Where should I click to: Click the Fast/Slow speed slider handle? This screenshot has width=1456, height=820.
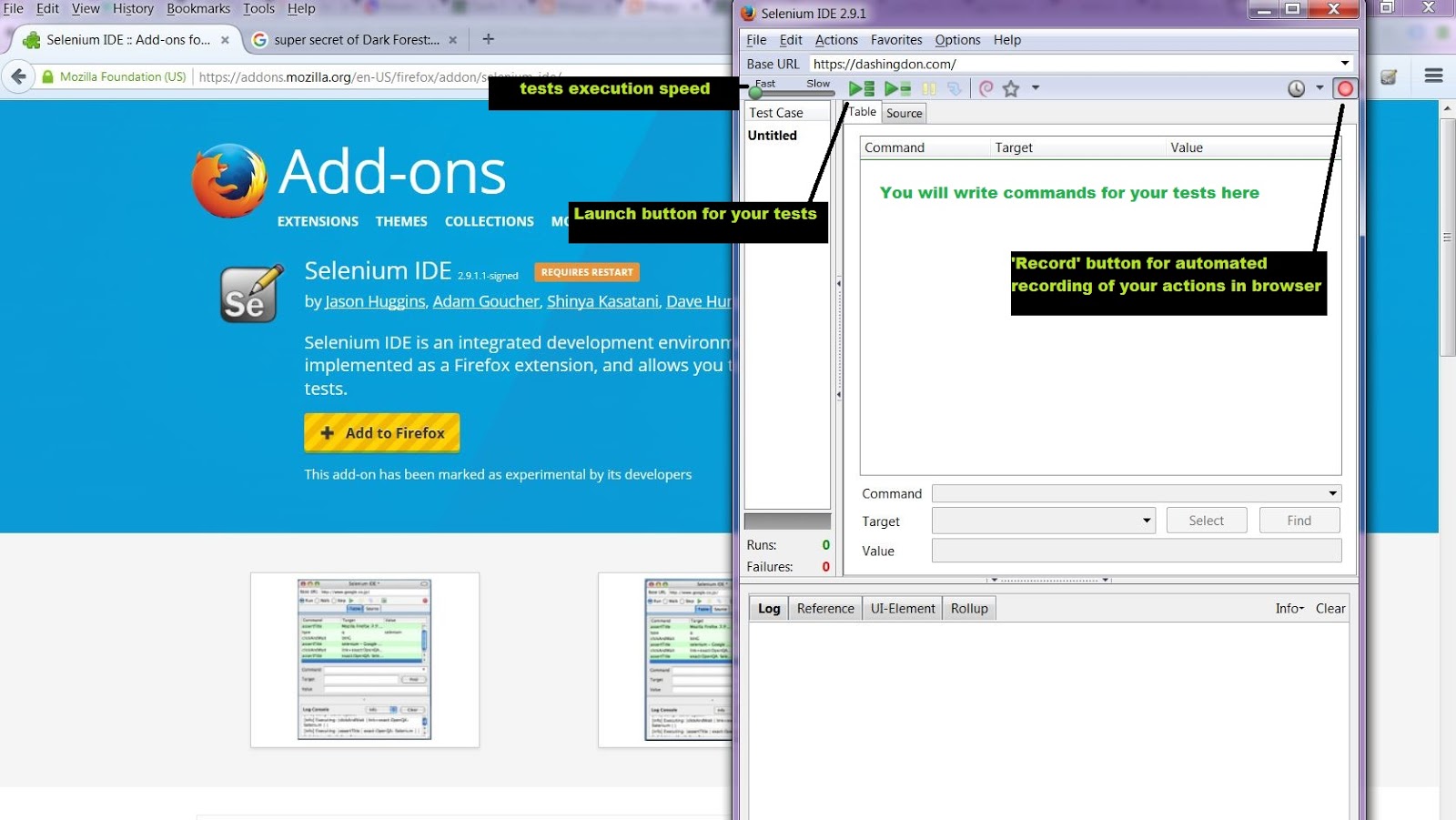point(755,92)
